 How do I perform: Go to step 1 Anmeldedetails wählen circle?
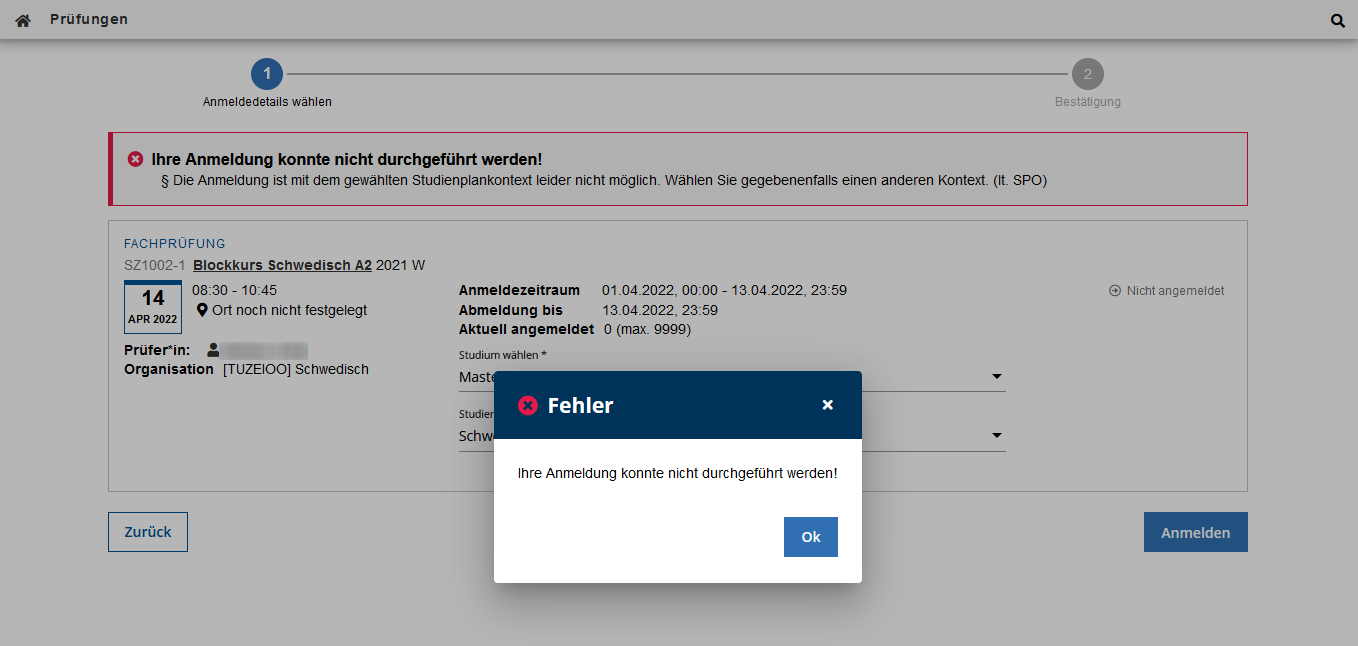pyautogui.click(x=267, y=74)
